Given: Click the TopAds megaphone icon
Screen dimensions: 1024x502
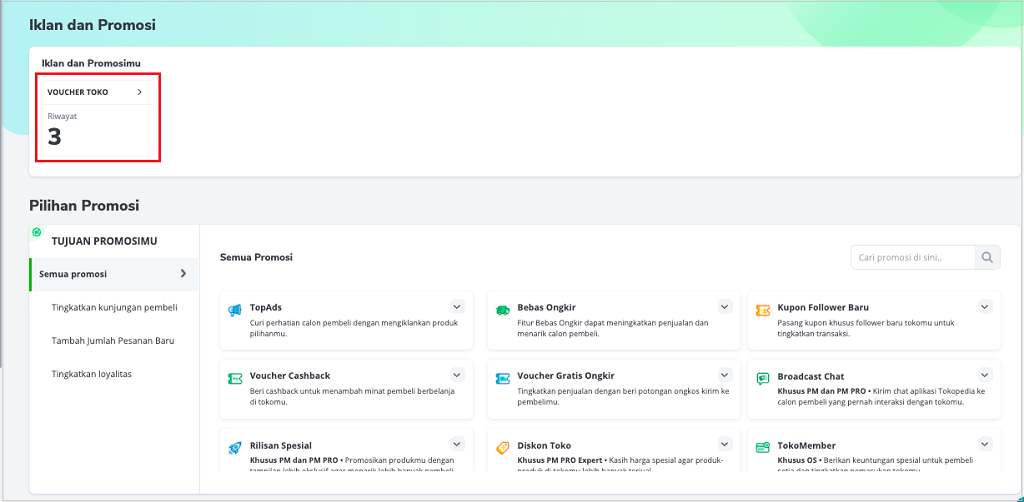Looking at the screenshot, I should [235, 311].
